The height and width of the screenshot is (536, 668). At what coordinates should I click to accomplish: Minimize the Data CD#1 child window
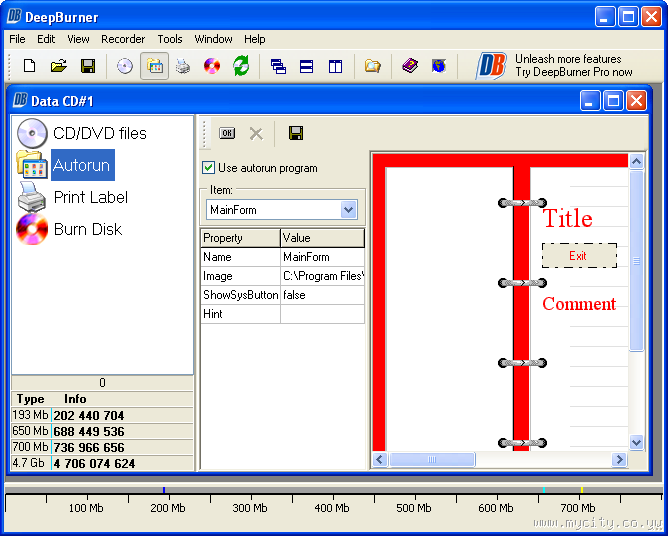[x=590, y=101]
